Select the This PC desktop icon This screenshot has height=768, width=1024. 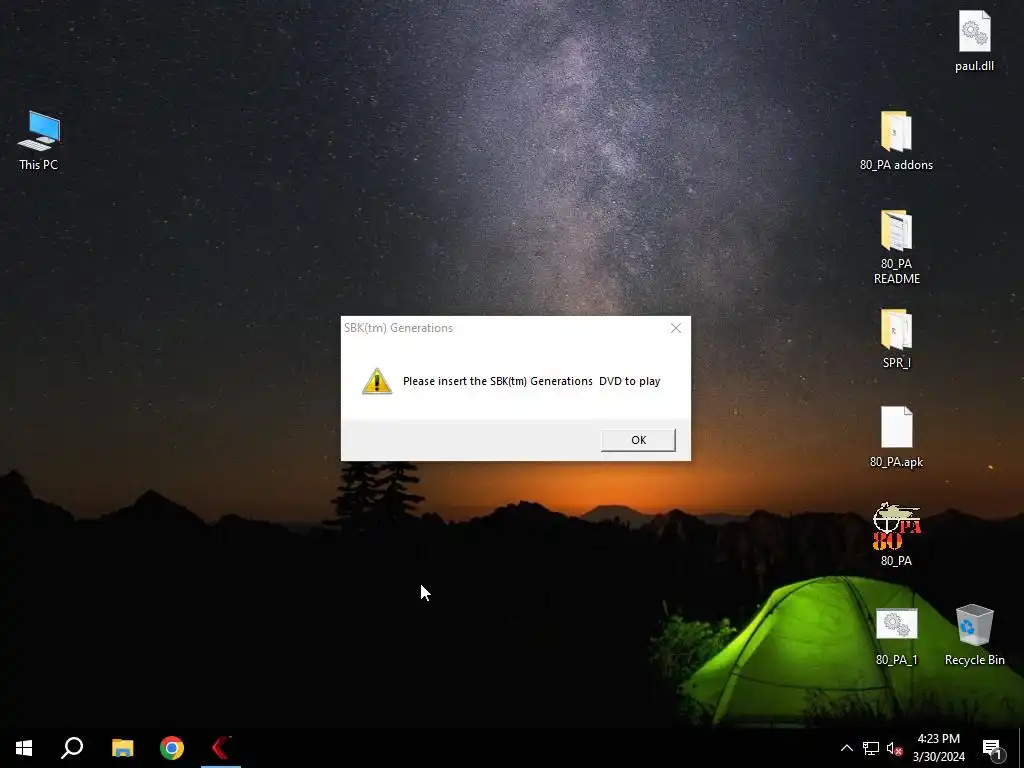[x=39, y=140]
